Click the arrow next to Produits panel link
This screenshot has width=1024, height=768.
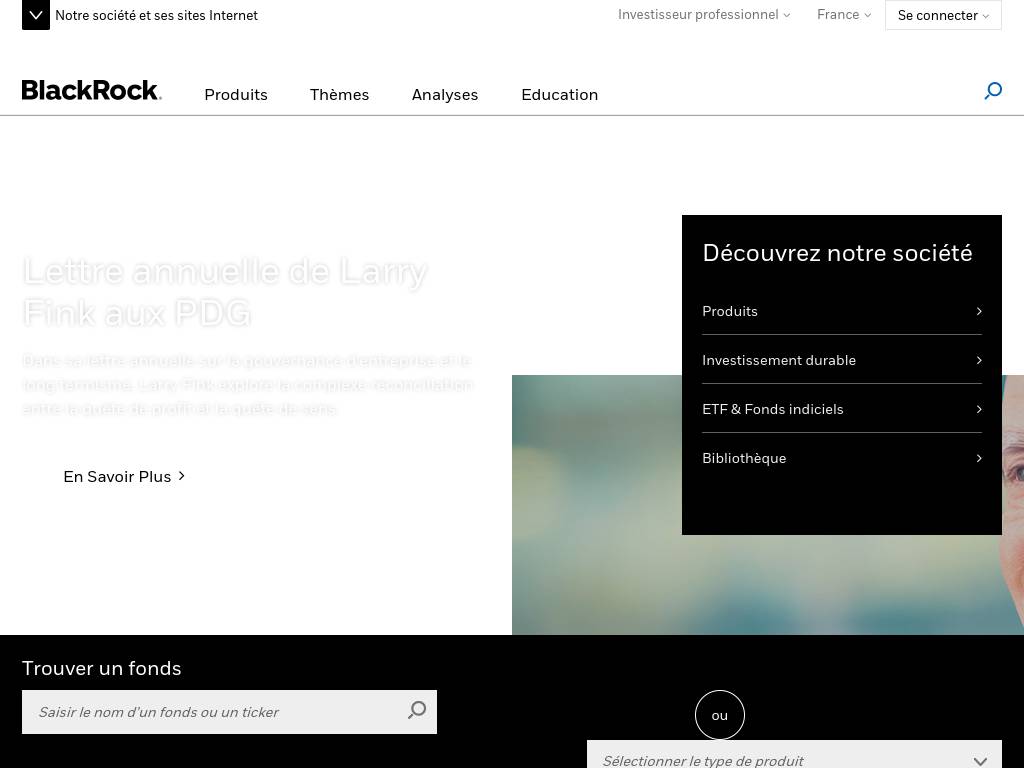point(979,311)
